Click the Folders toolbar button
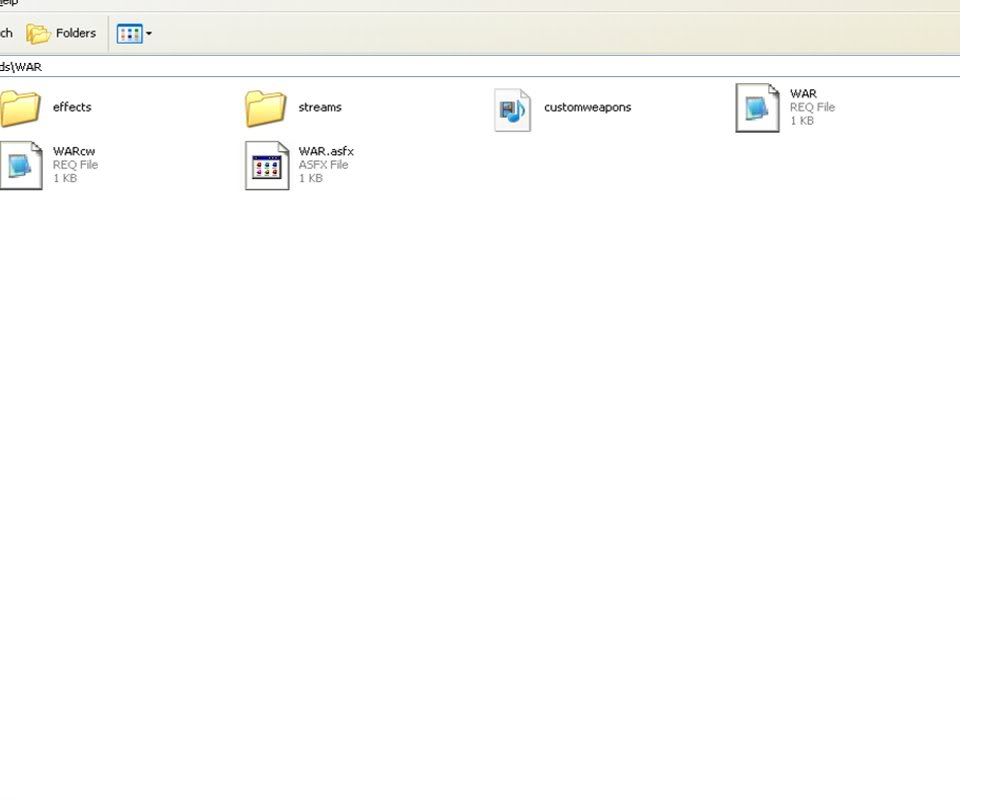1000x800 pixels. point(61,33)
